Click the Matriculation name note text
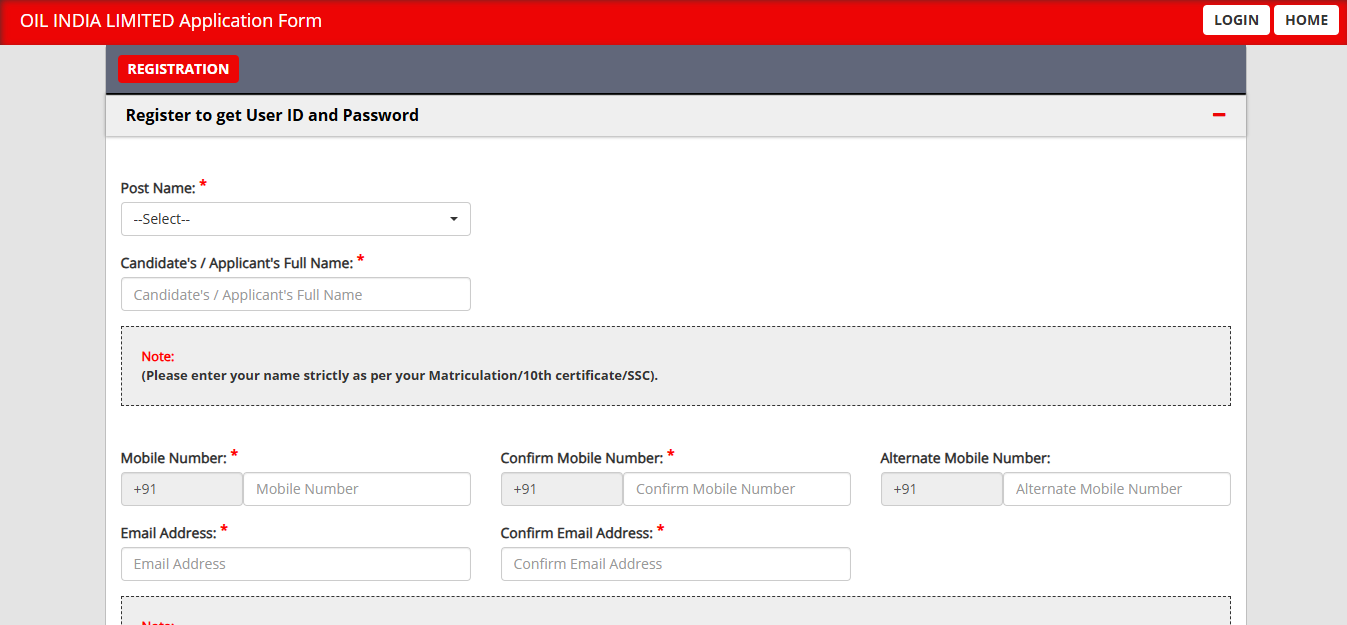 (399, 376)
